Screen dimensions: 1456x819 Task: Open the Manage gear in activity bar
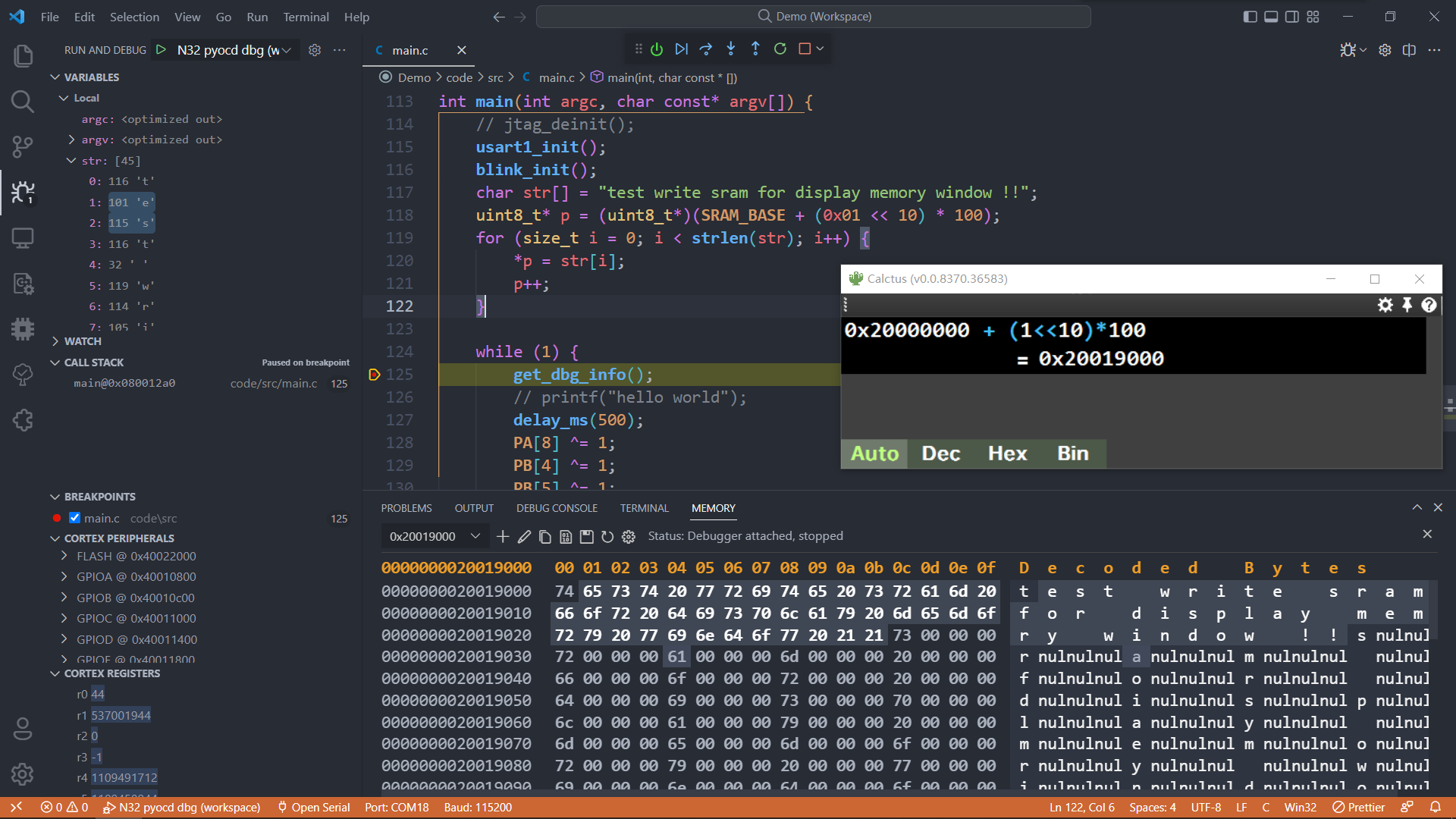pos(23,774)
